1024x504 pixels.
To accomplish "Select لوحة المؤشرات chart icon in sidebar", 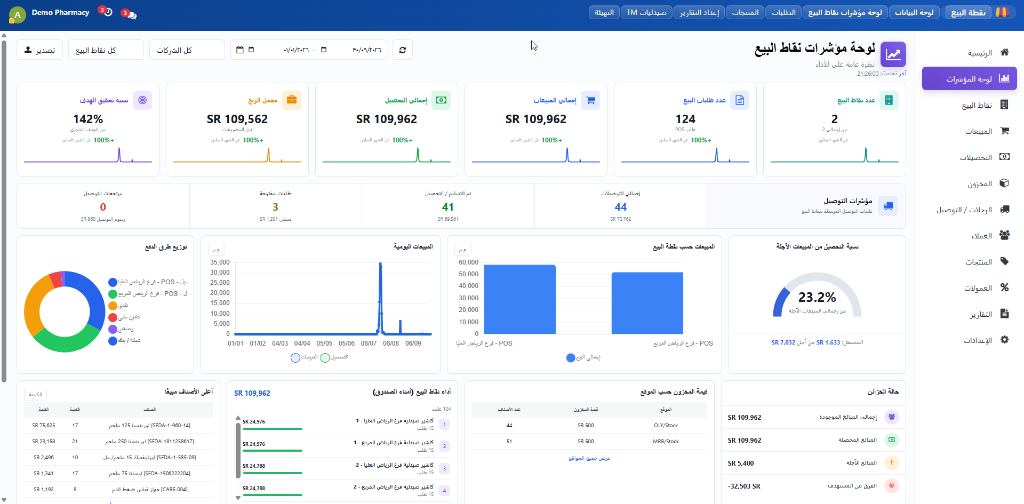I will tap(1004, 78).
